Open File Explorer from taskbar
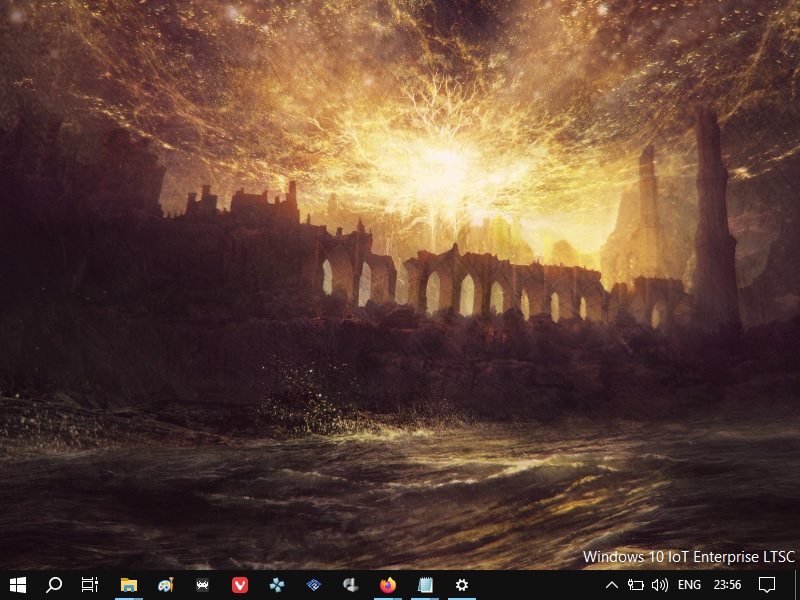This screenshot has width=800, height=600. pyautogui.click(x=129, y=585)
